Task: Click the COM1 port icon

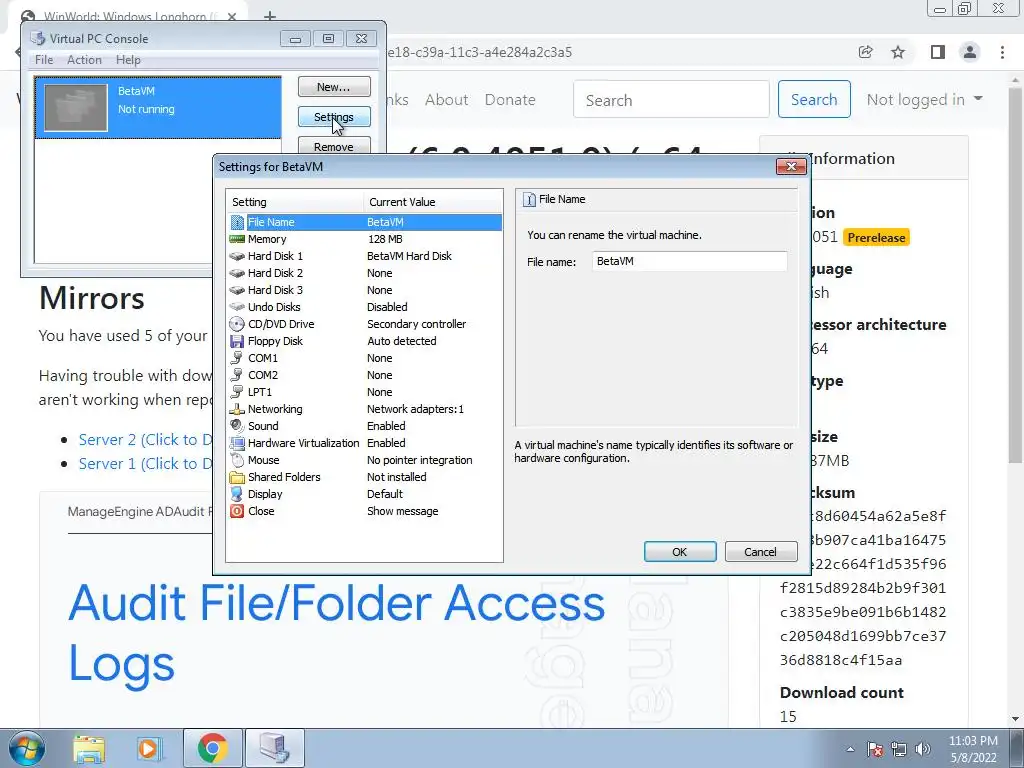Action: pyautogui.click(x=237, y=358)
